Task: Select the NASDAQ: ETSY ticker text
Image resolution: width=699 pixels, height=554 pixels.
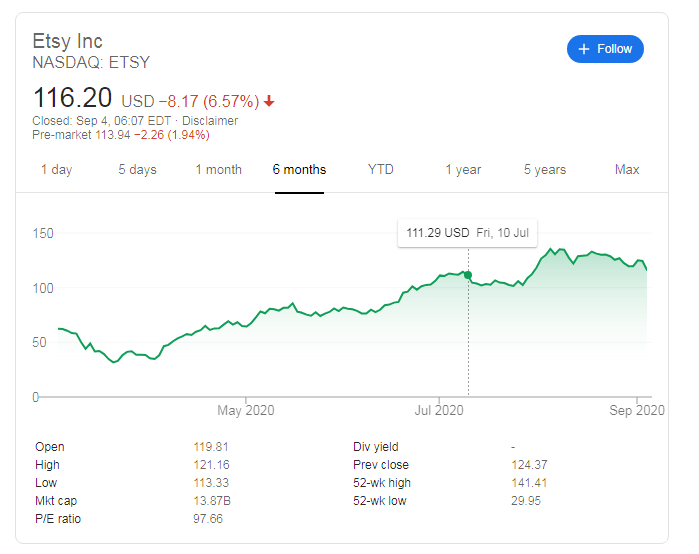Action: [91, 62]
